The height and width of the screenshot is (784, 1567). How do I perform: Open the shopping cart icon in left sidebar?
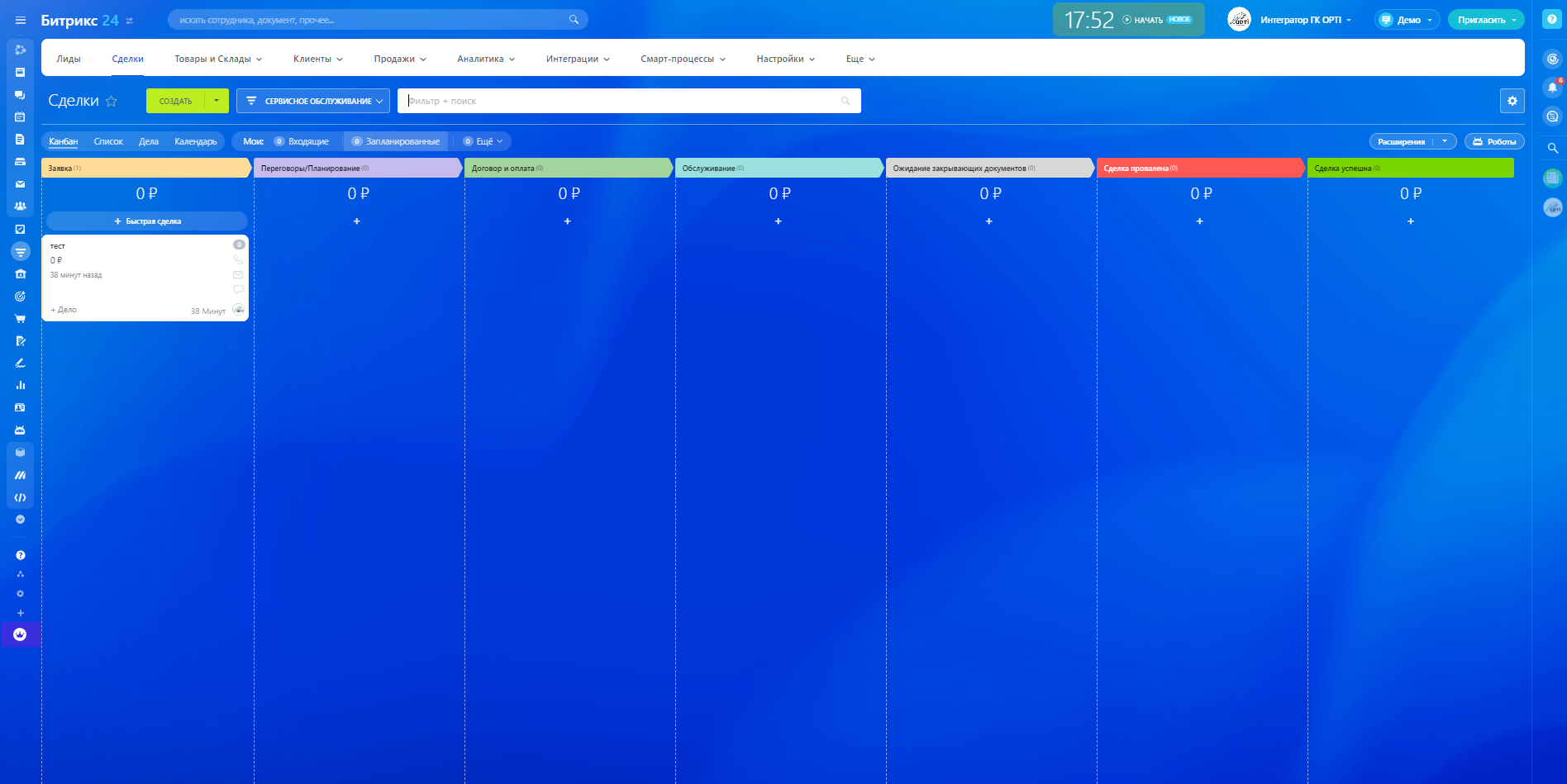(20, 319)
